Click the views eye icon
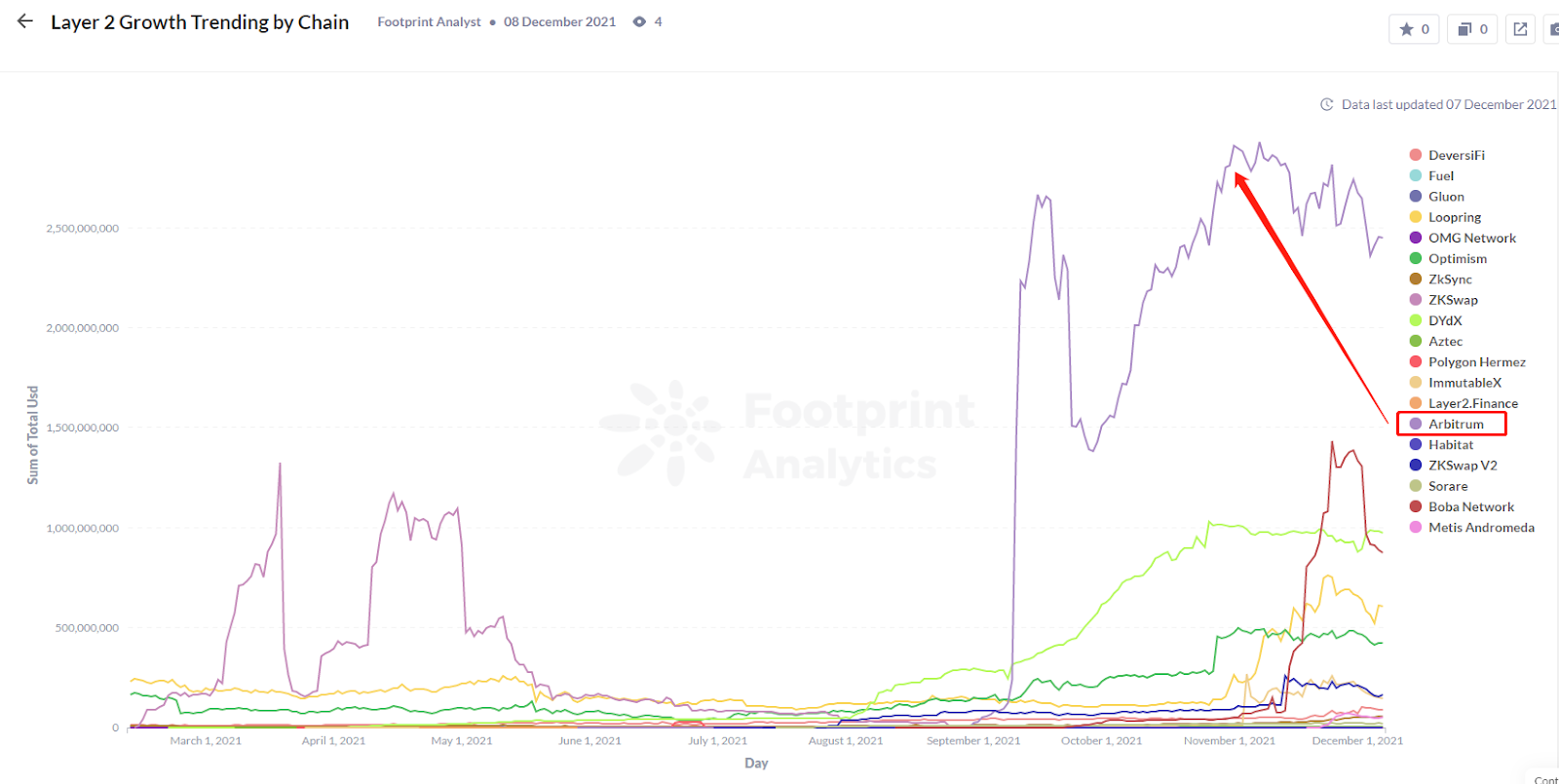 [x=639, y=21]
